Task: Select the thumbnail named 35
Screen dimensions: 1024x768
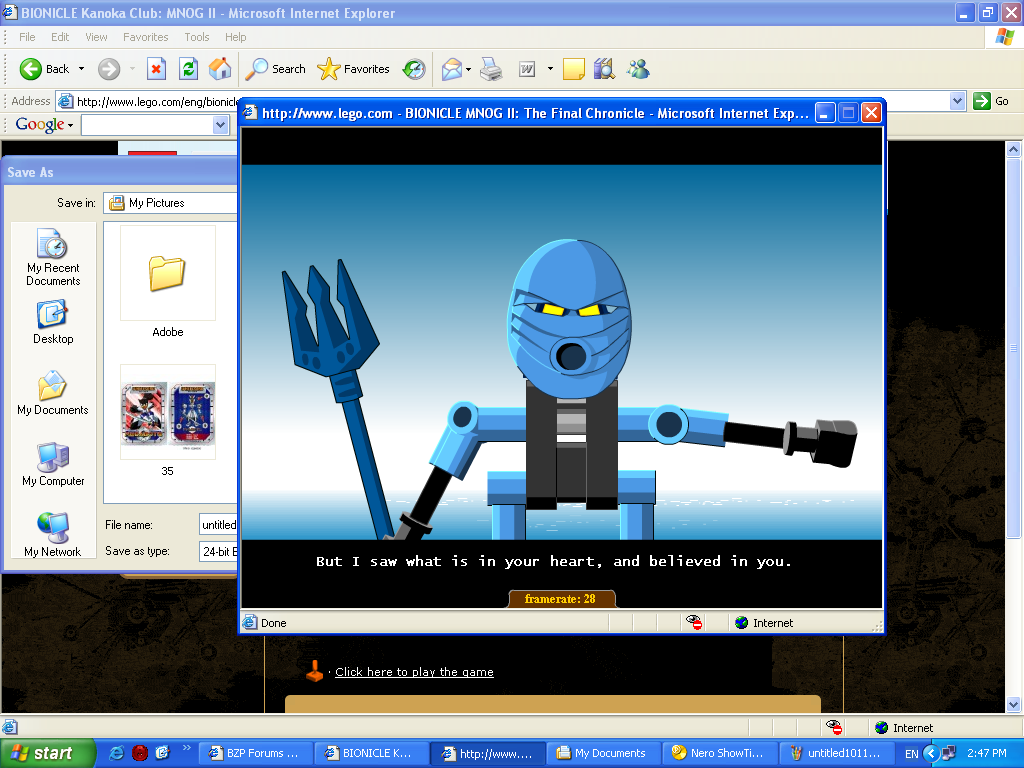Action: tap(168, 421)
